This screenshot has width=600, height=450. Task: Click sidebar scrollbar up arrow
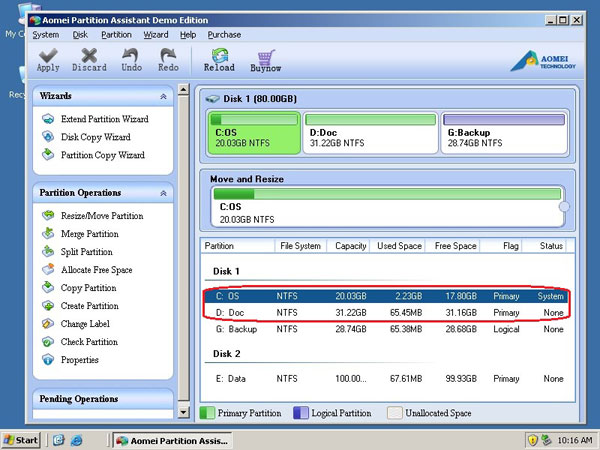coord(184,90)
